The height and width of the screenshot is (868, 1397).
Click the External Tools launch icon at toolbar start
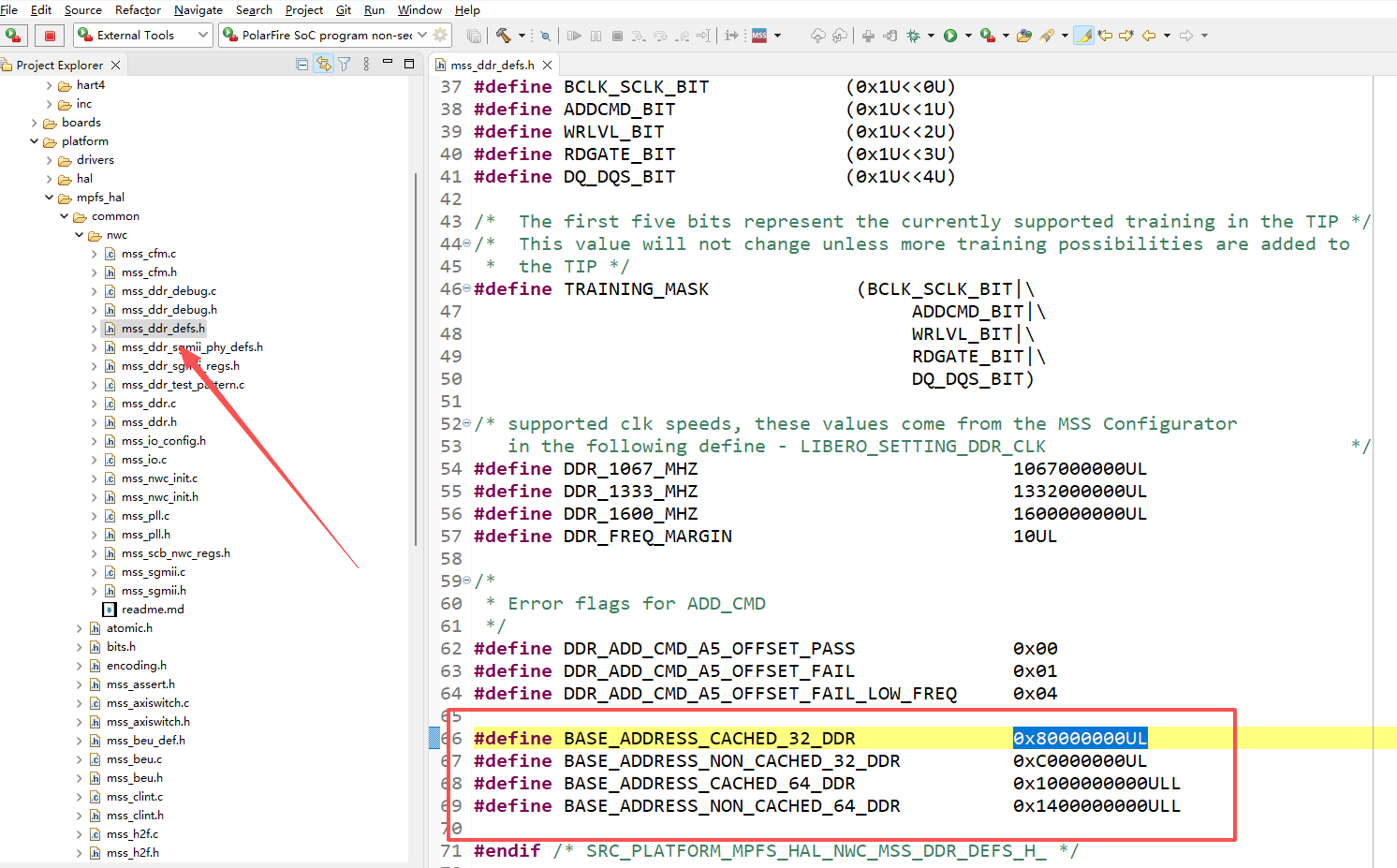click(13, 36)
